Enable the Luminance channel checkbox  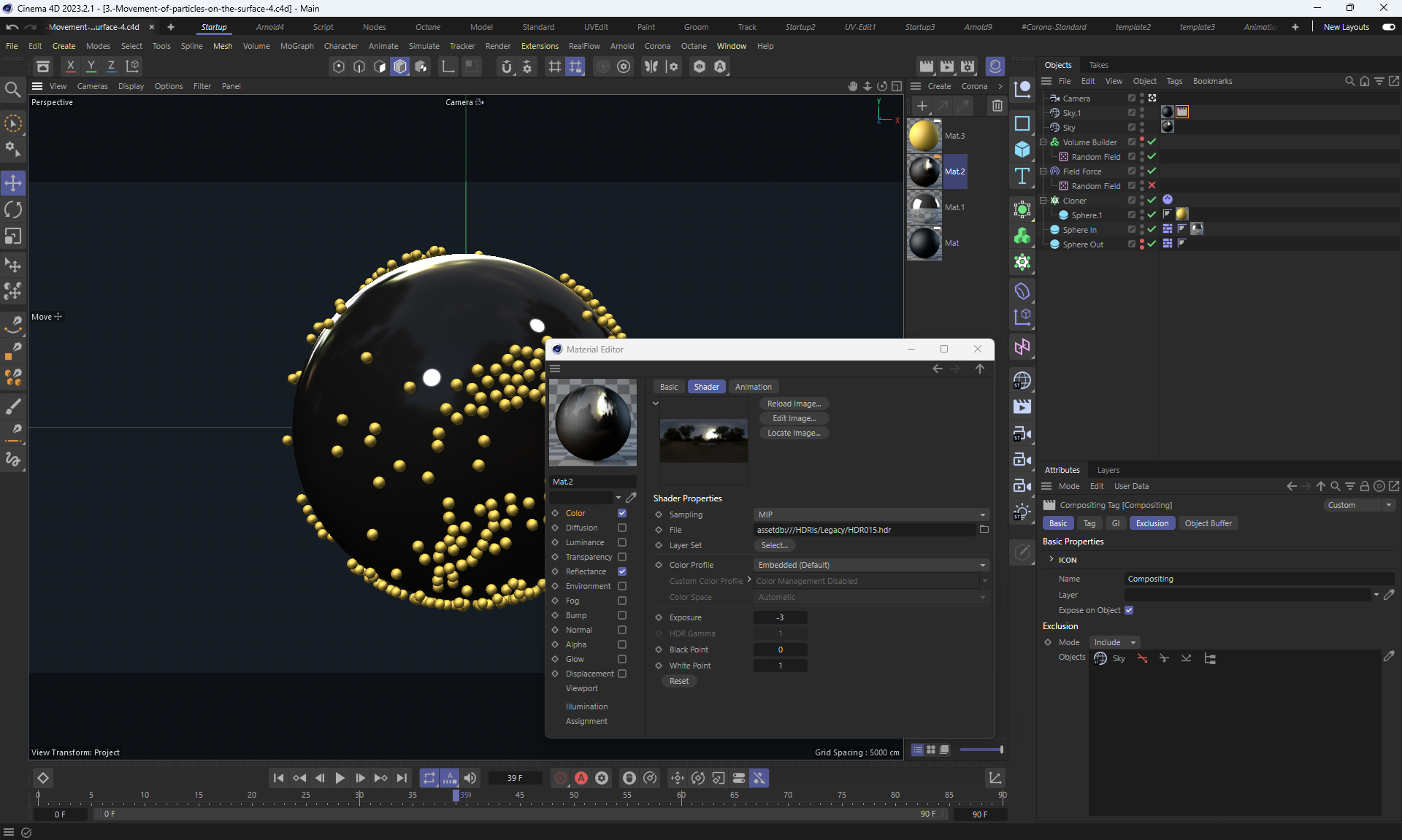coord(622,542)
